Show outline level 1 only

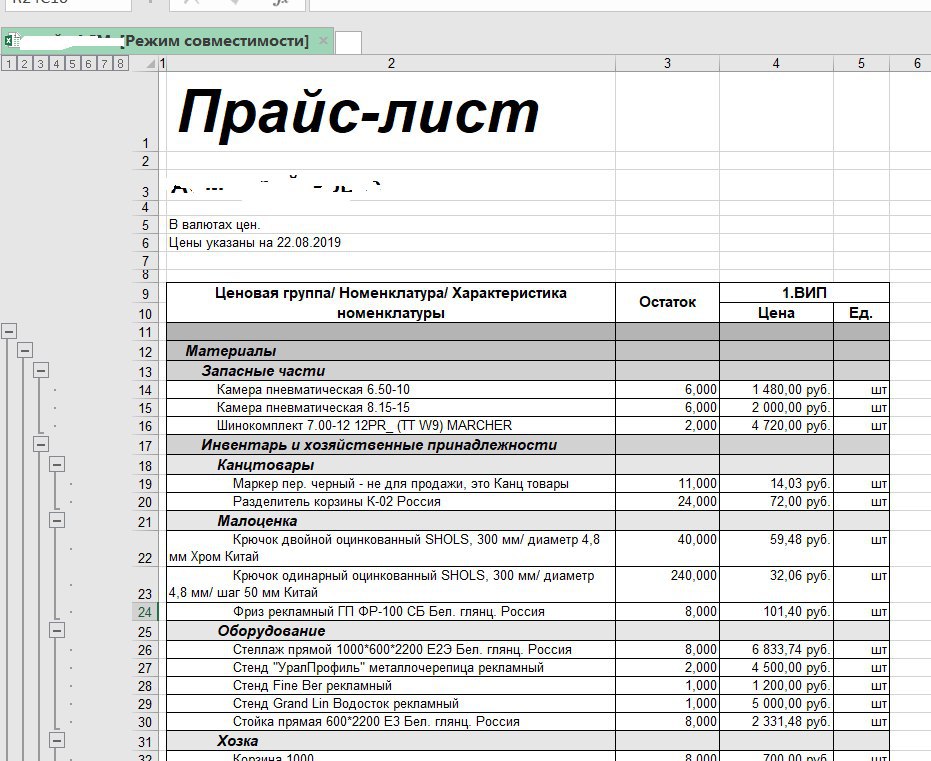pyautogui.click(x=9, y=64)
